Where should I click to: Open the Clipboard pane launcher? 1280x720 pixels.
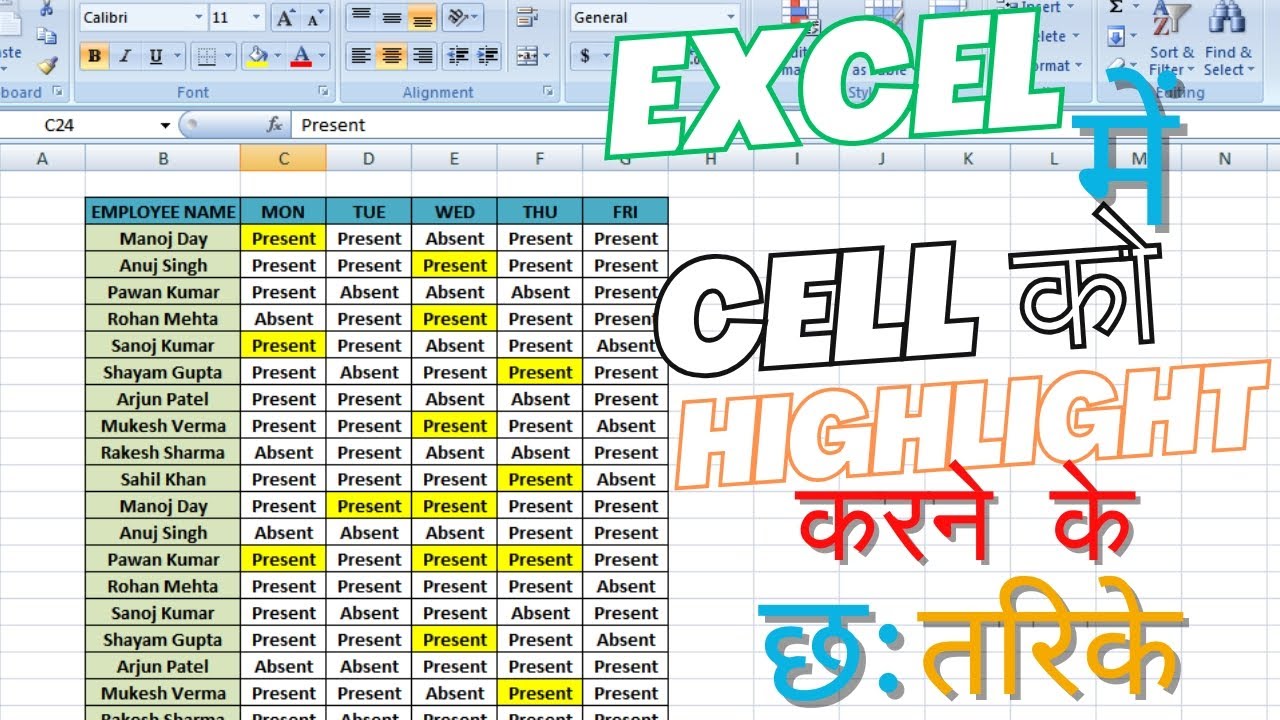(x=57, y=91)
